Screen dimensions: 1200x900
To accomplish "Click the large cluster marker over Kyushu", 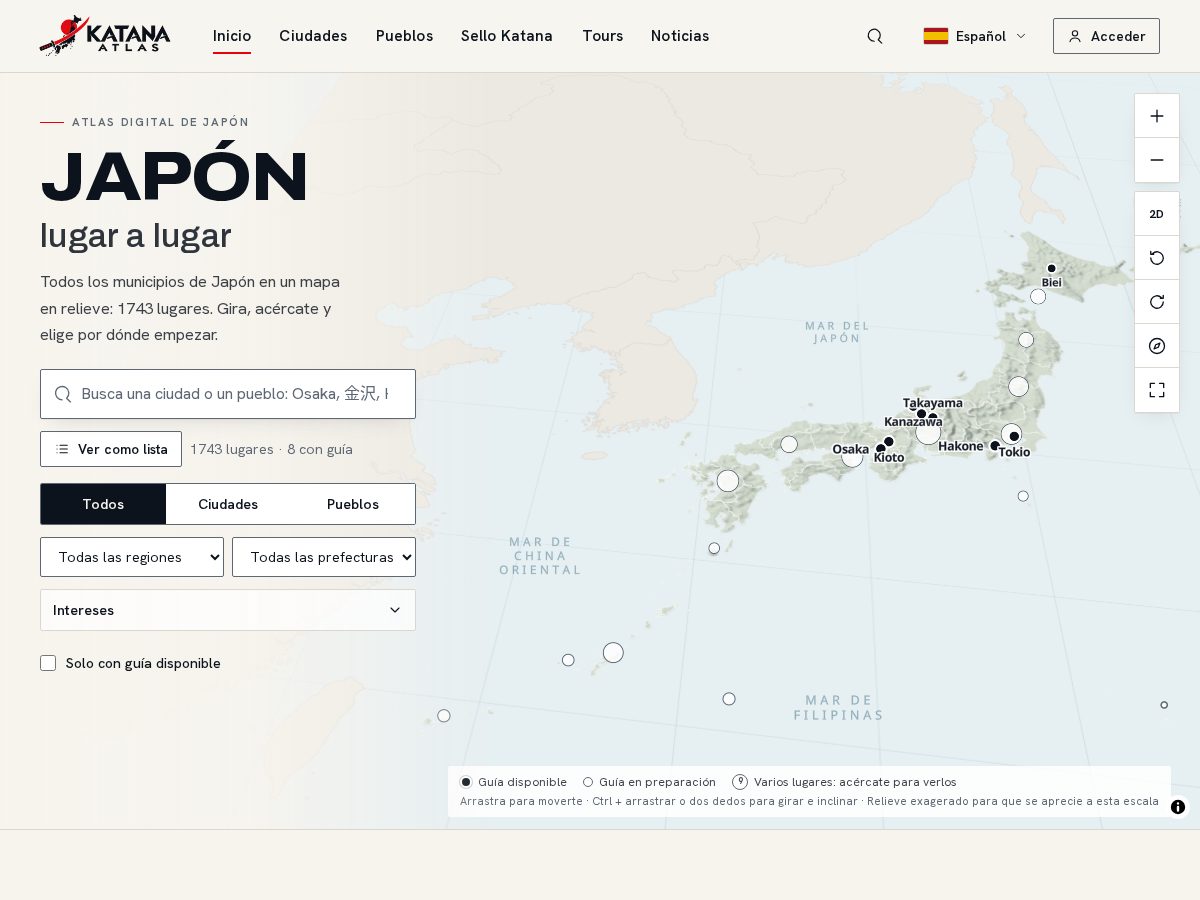I will 728,481.
